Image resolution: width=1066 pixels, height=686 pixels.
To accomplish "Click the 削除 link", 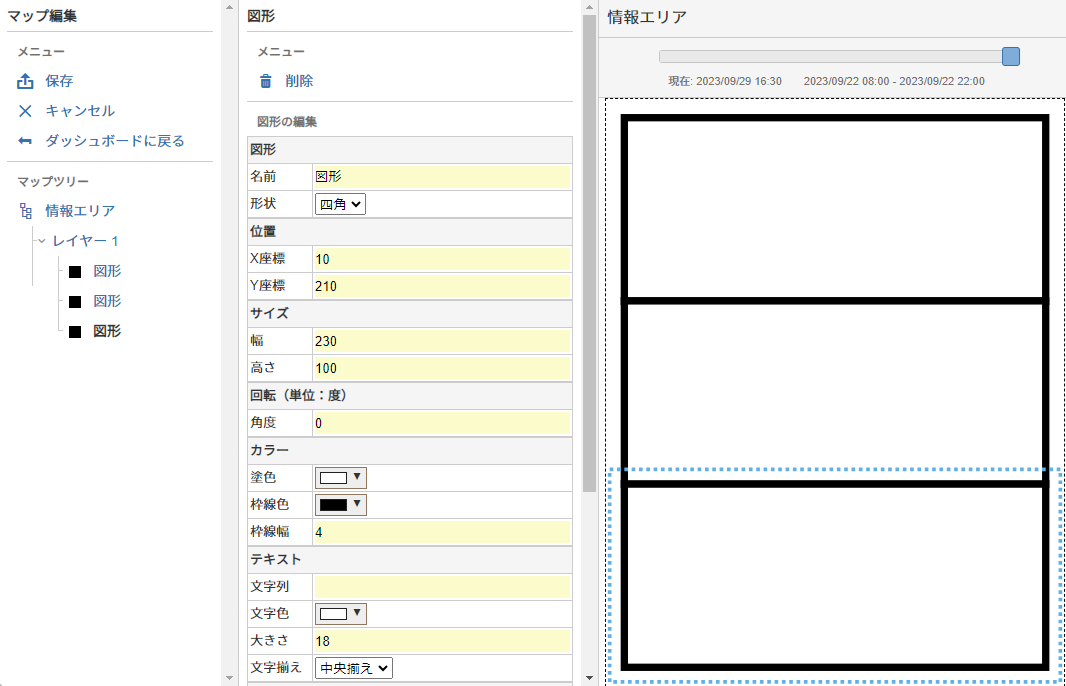I will click(299, 81).
